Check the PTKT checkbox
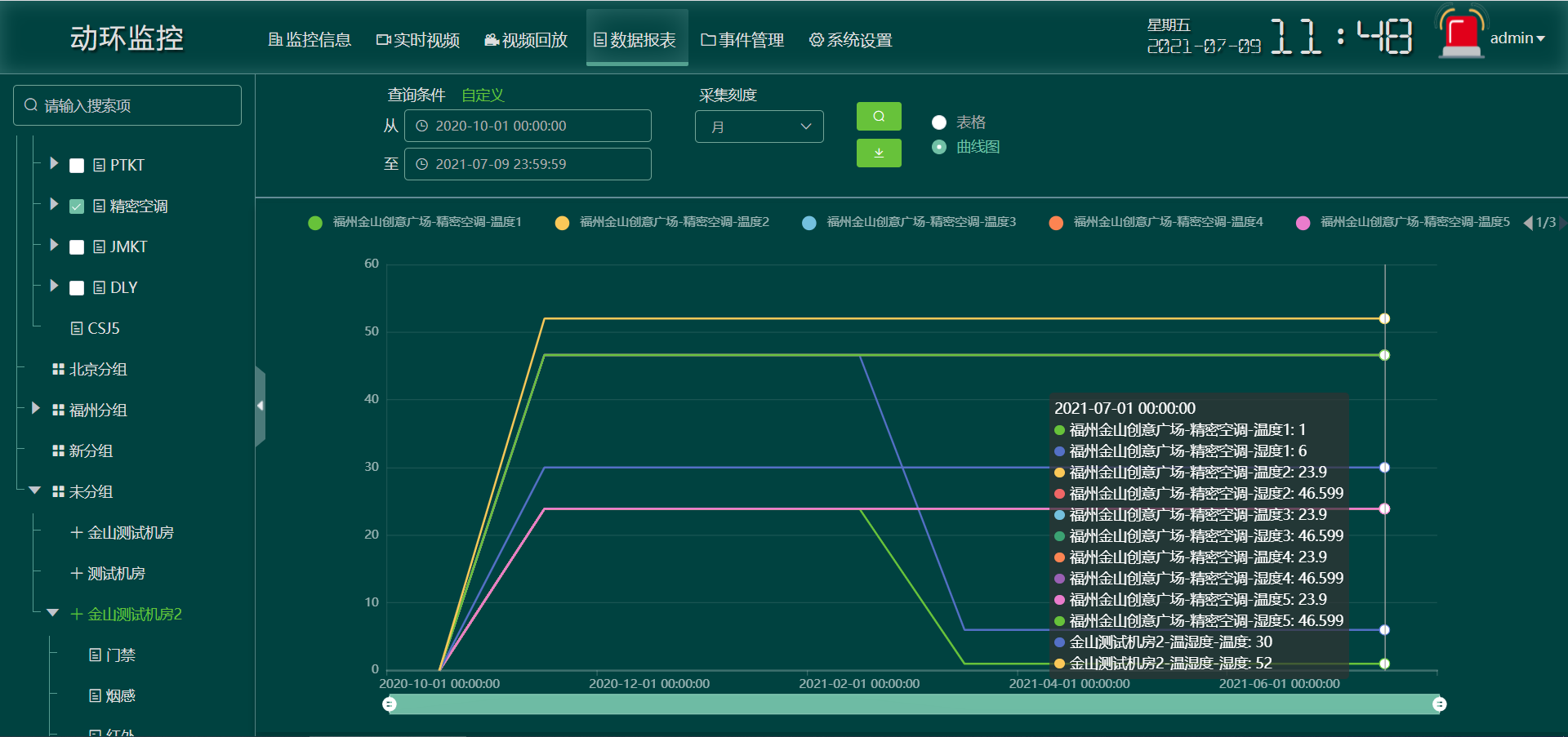Image resolution: width=1568 pixels, height=737 pixels. coord(77,166)
